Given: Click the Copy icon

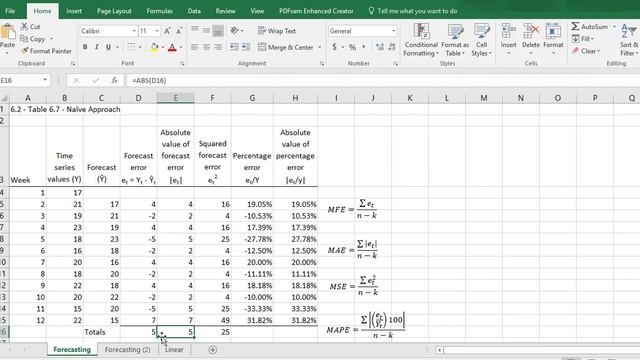Looking at the screenshot, I should tap(24, 39).
